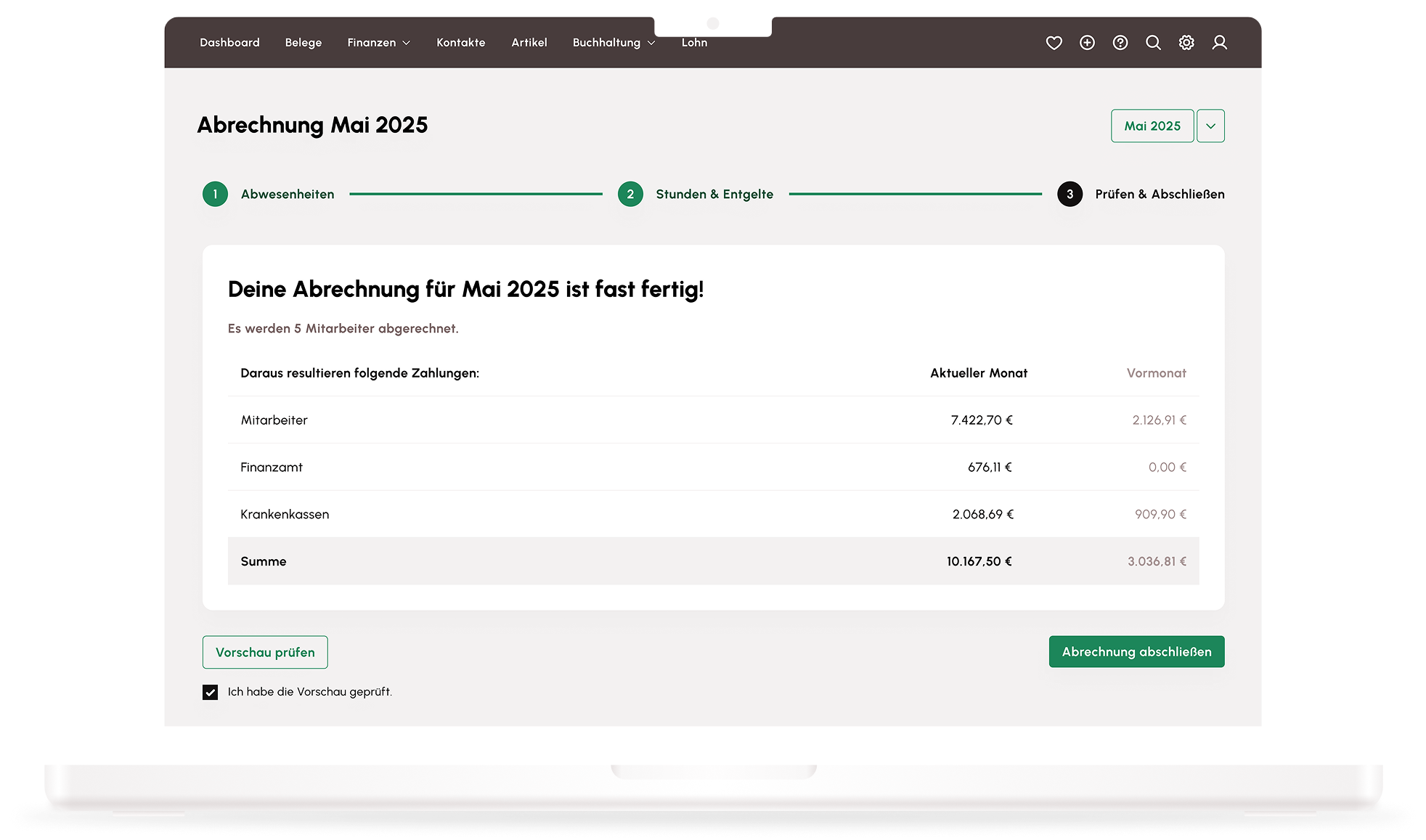Open the Dashboard menu item

pos(229,43)
